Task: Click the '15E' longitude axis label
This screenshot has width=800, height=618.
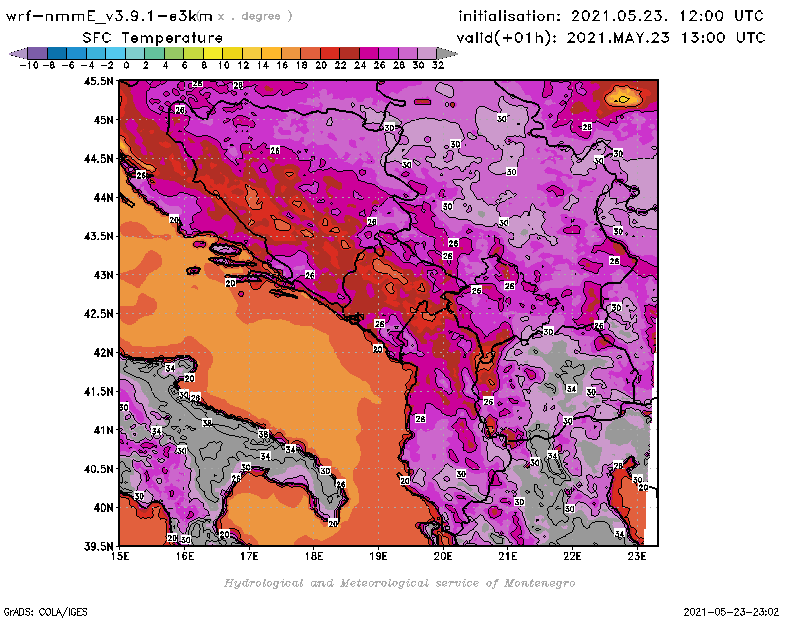Action: tap(120, 556)
